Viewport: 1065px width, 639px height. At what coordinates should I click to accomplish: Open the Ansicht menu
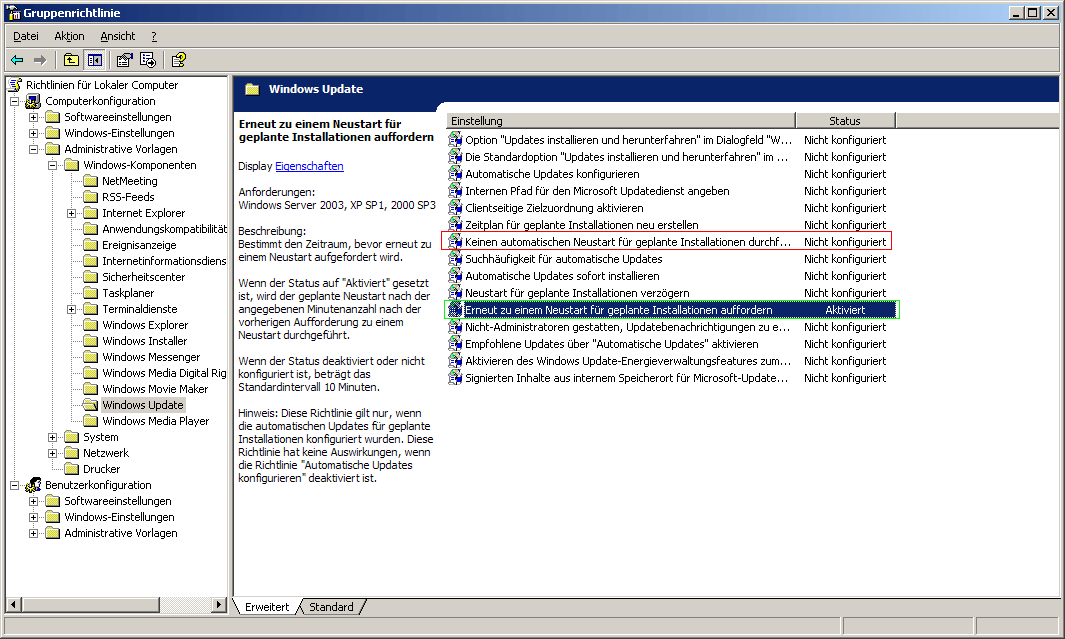(x=117, y=36)
